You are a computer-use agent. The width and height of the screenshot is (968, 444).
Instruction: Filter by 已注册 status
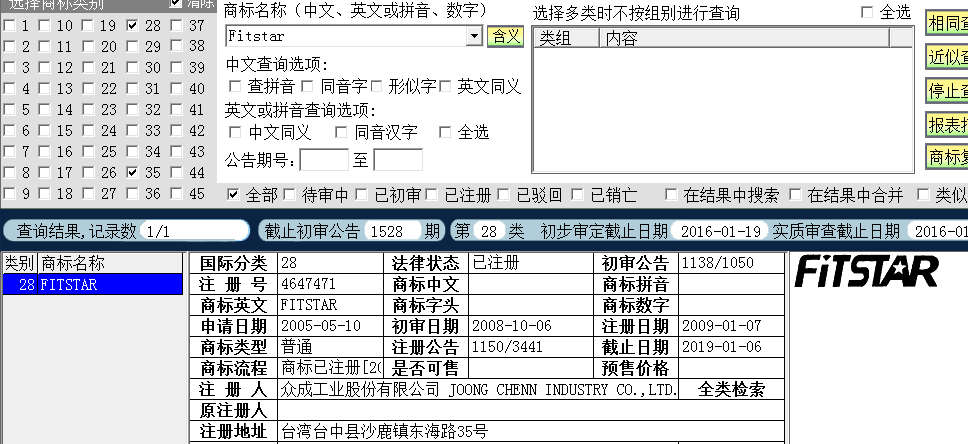(x=432, y=195)
